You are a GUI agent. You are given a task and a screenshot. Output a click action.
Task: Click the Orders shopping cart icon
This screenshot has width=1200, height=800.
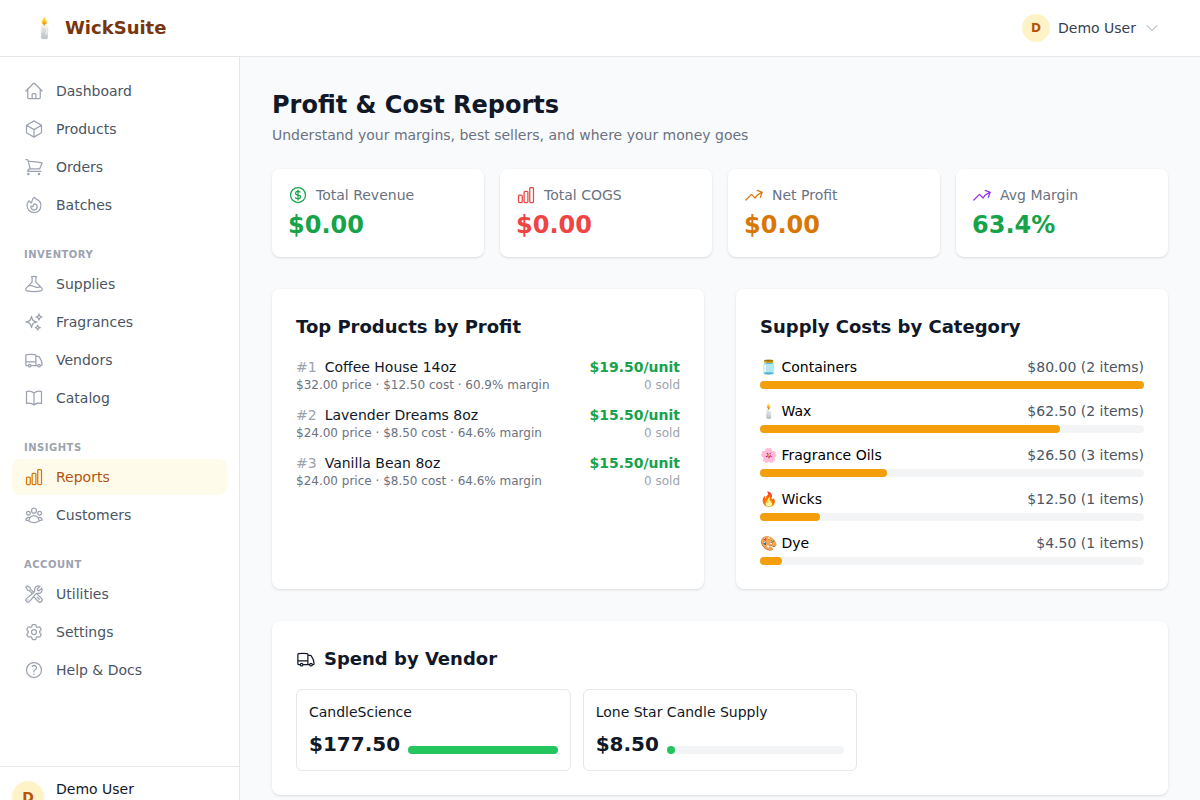coord(34,167)
